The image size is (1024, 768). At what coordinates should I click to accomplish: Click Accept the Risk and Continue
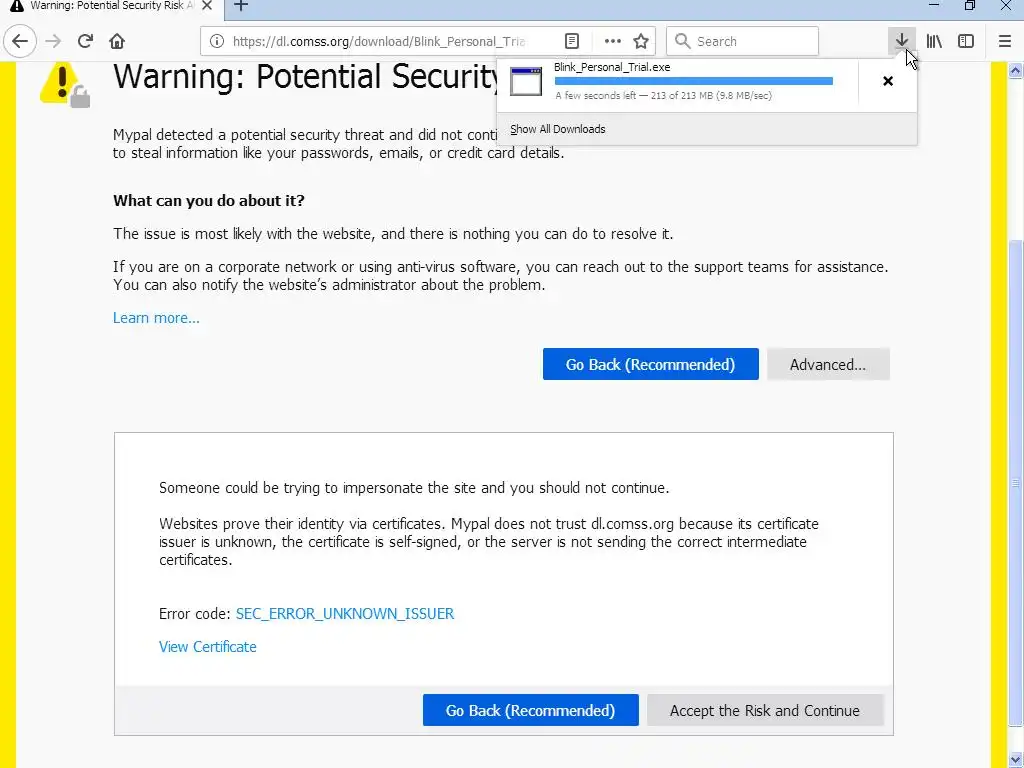coord(764,710)
